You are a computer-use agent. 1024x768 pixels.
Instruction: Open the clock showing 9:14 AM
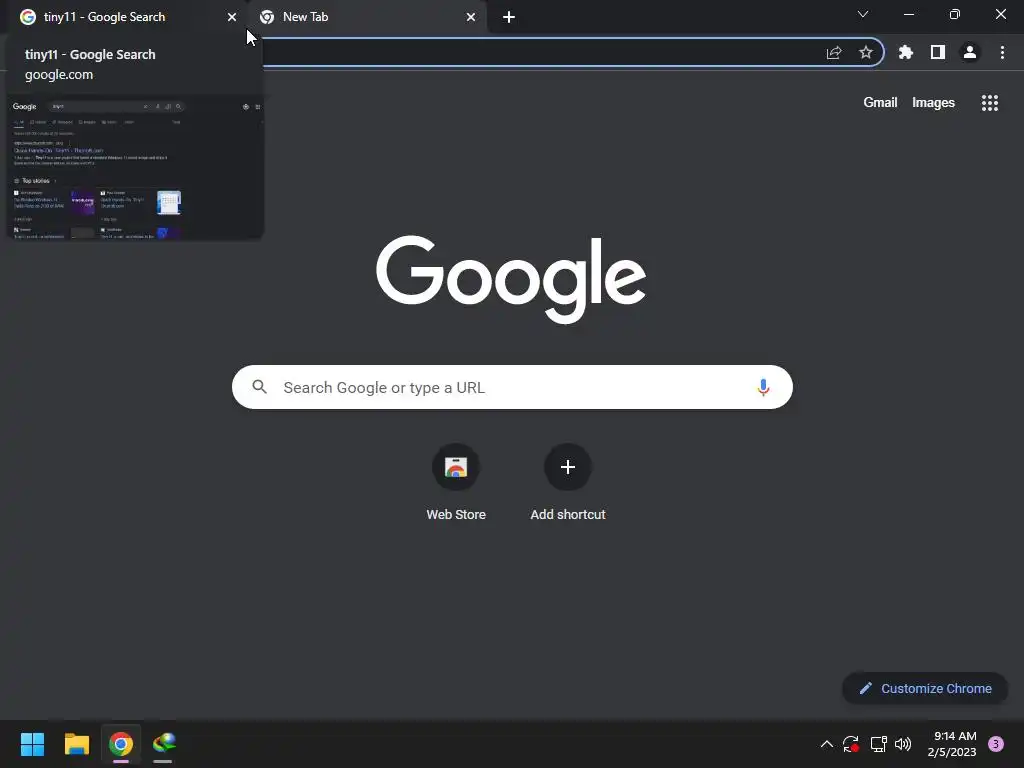[x=952, y=744]
